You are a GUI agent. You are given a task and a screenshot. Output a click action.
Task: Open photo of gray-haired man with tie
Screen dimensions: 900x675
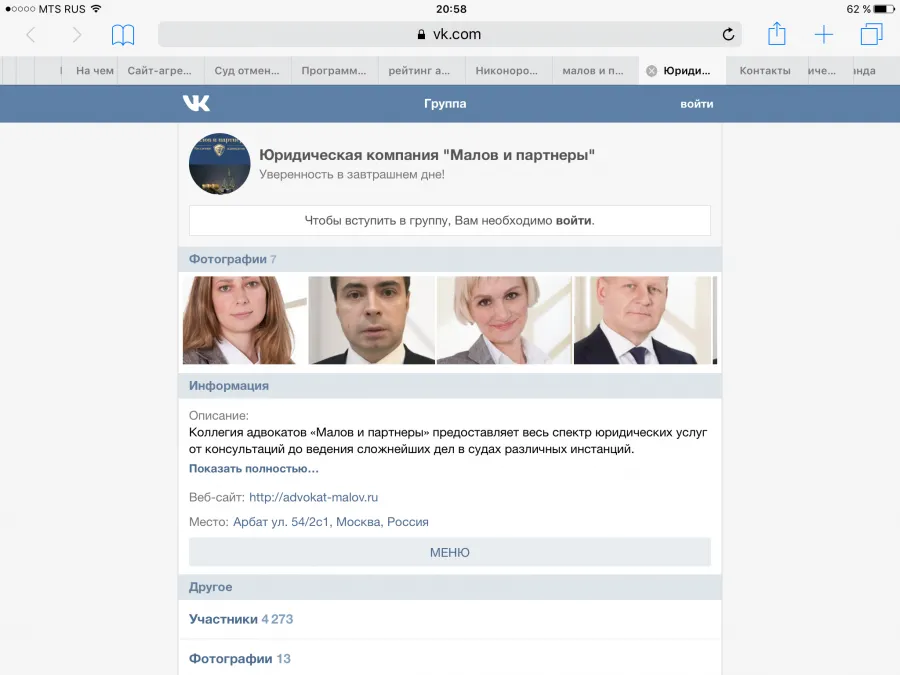642,320
